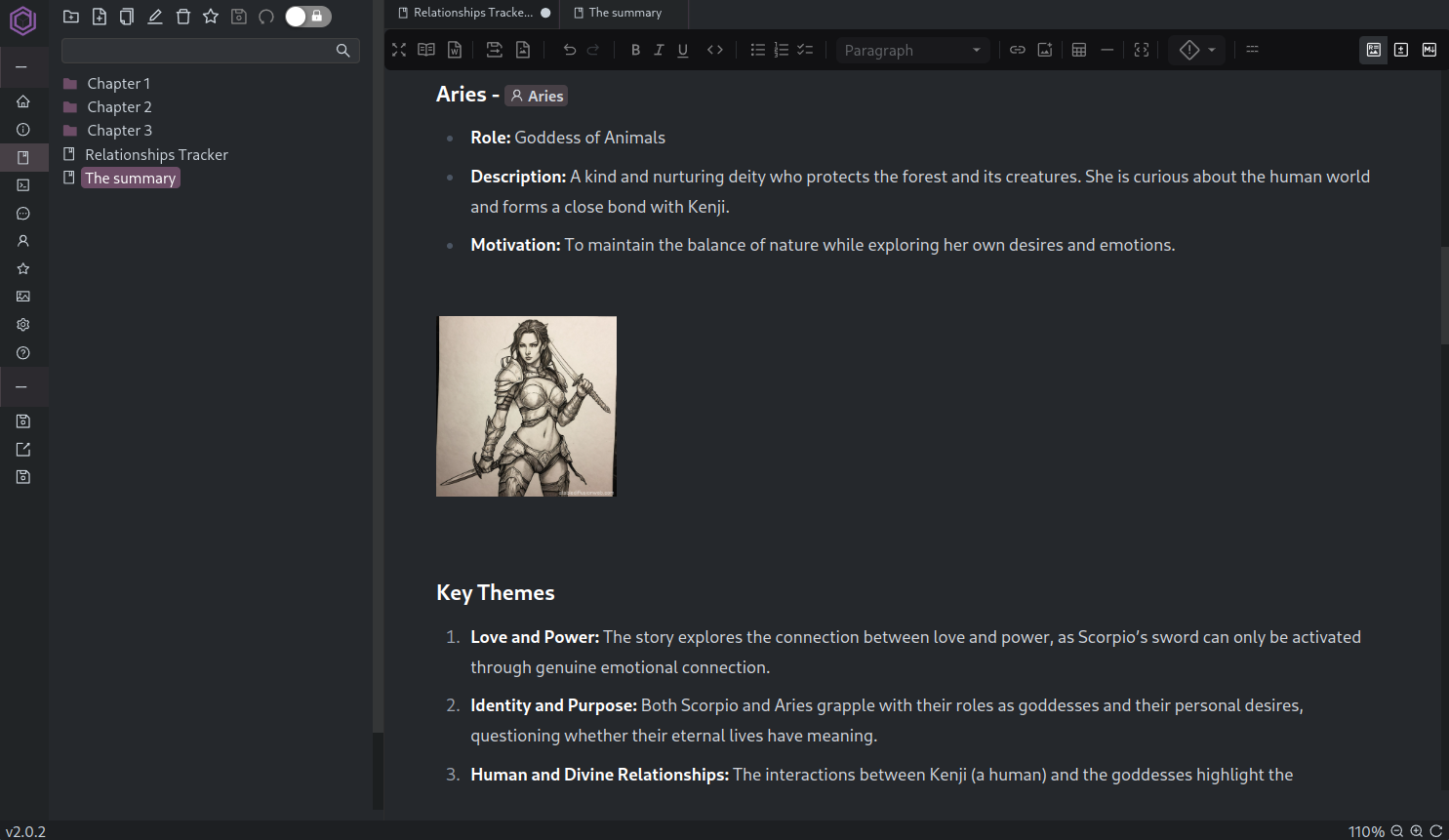Switch to the Relationships Tracker tab
1449x840 pixels.
472,14
